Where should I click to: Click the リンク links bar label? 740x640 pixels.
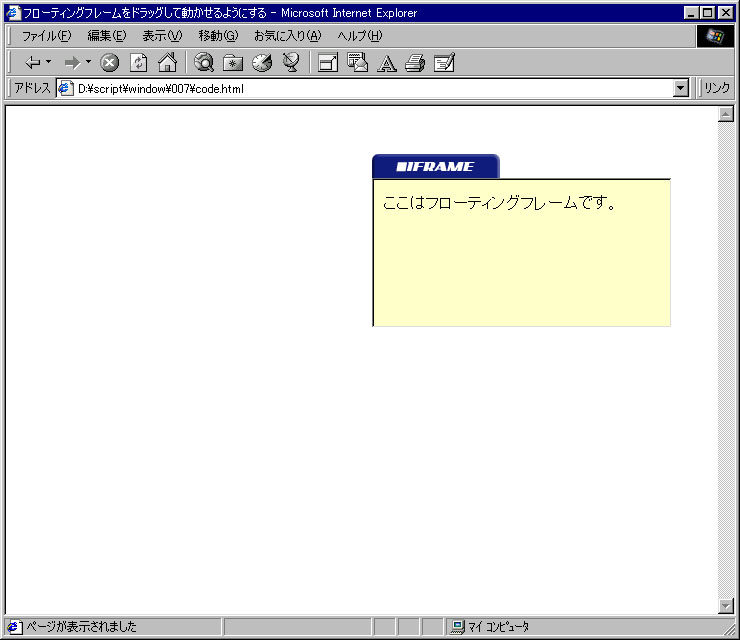point(716,88)
